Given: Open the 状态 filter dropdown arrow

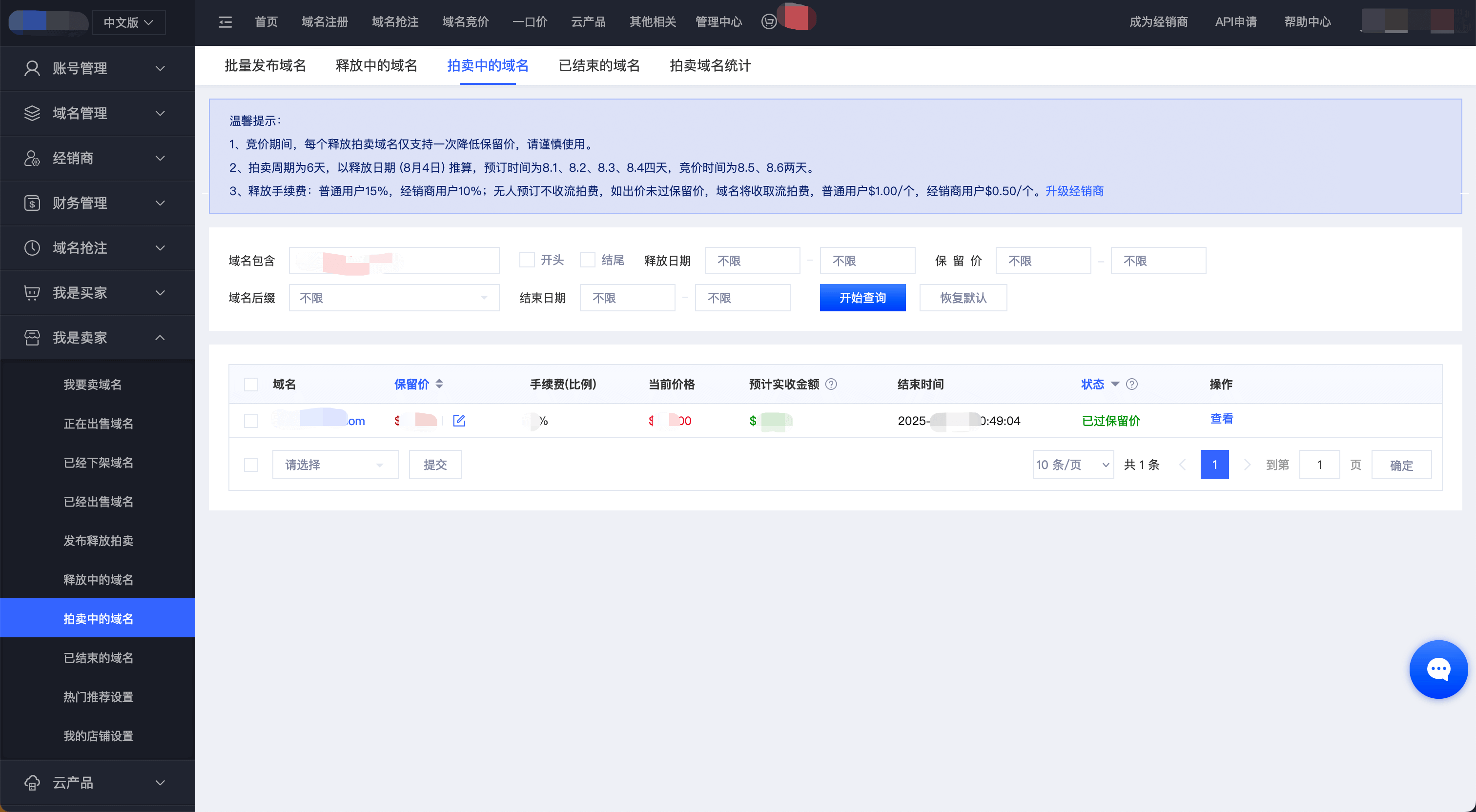Looking at the screenshot, I should (x=1114, y=384).
